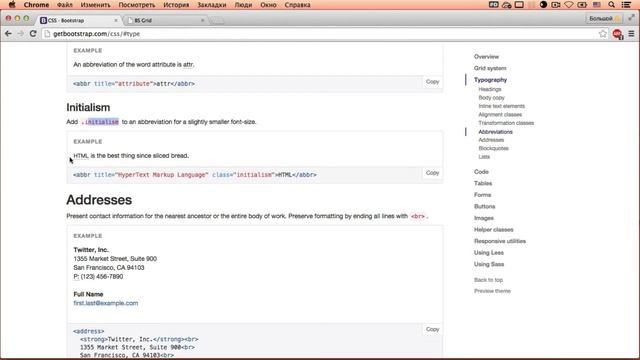
Task: Click Preview theme link
Action: click(x=492, y=291)
